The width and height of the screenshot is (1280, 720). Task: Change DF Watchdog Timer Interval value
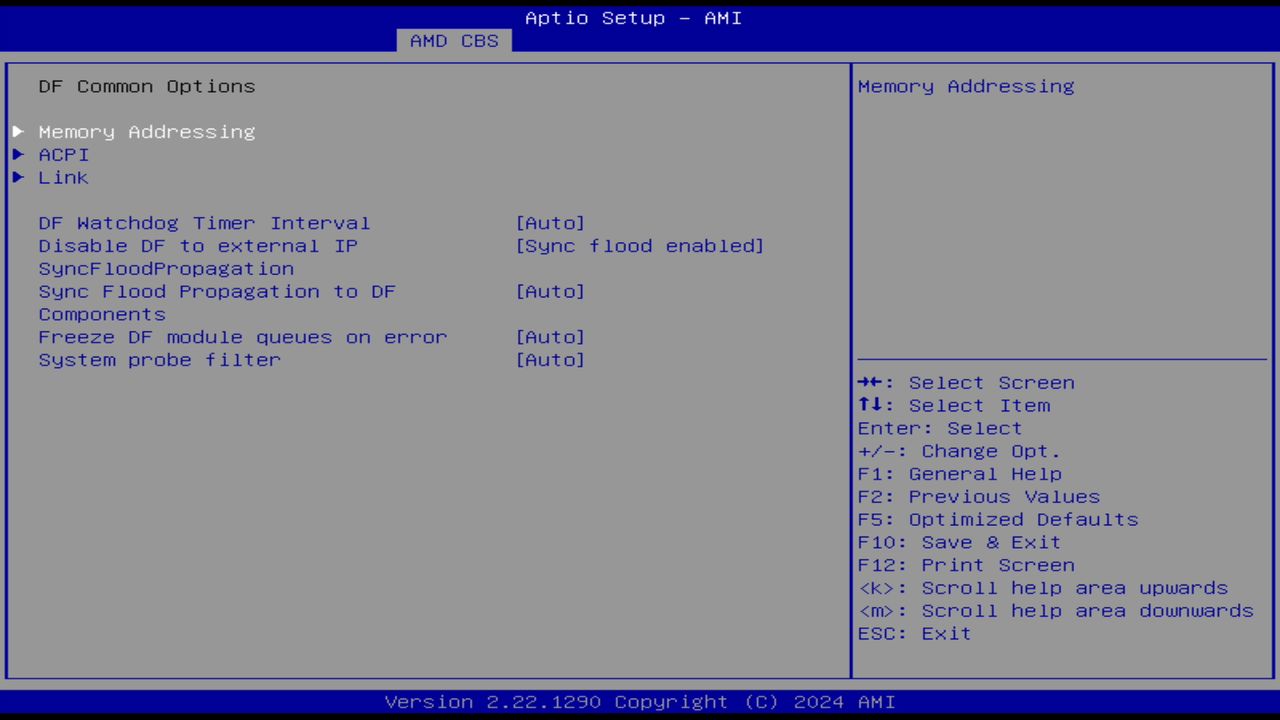coord(550,223)
